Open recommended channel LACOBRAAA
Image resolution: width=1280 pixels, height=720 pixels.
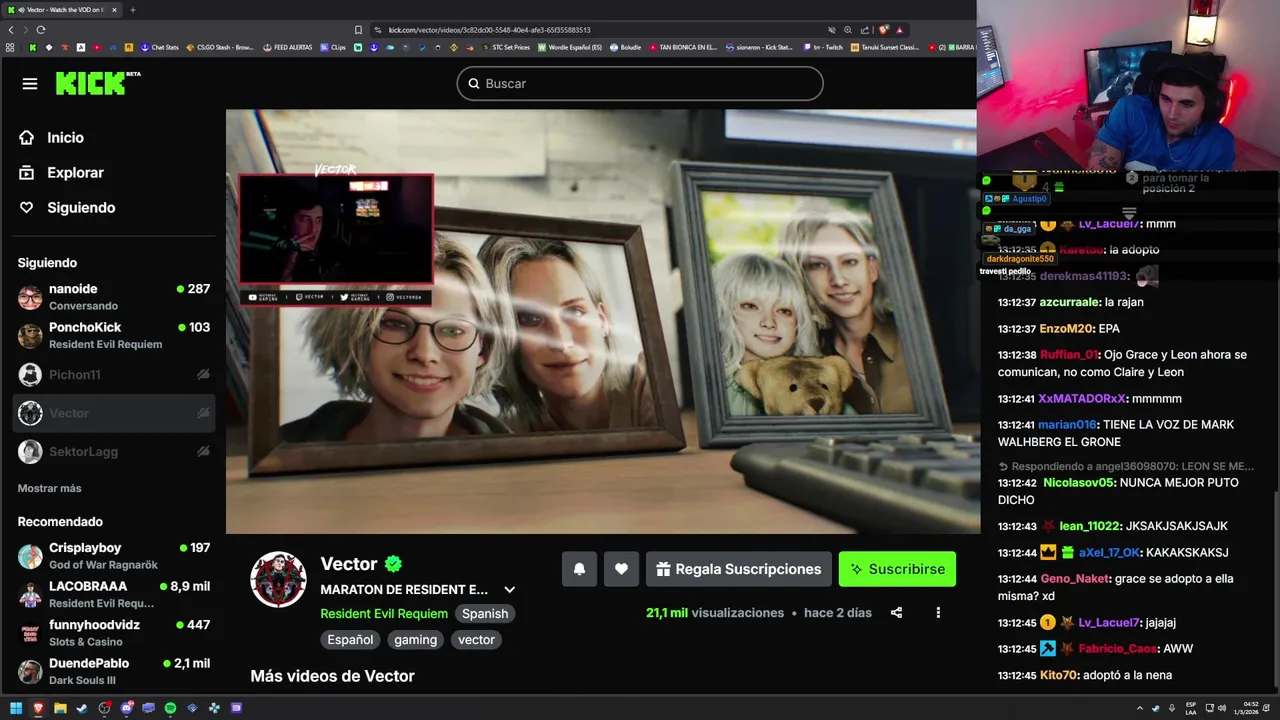pos(114,594)
